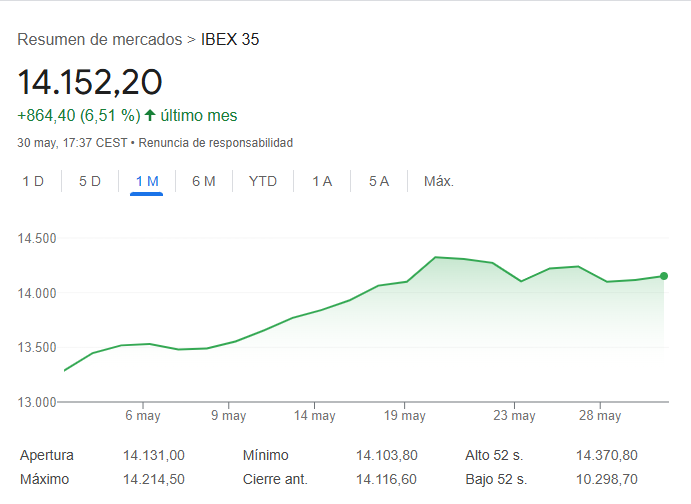Click the 14.500 y-axis label
The image size is (691, 504).
click(x=36, y=239)
